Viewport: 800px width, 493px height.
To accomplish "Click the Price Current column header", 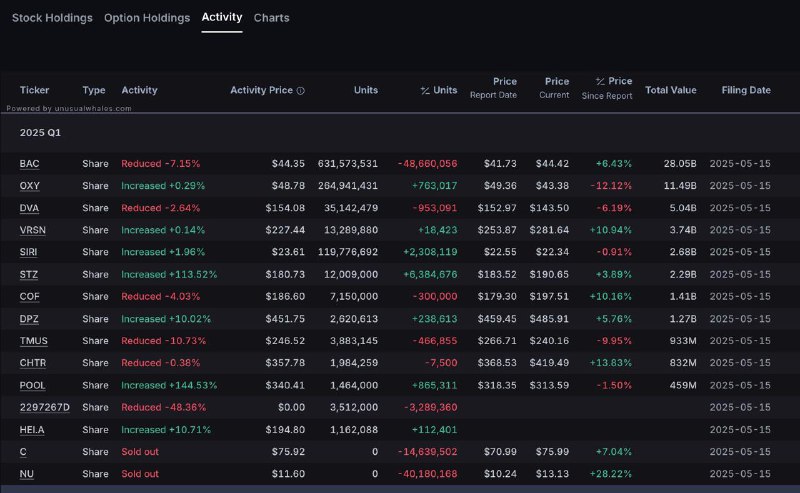I will [x=554, y=88].
